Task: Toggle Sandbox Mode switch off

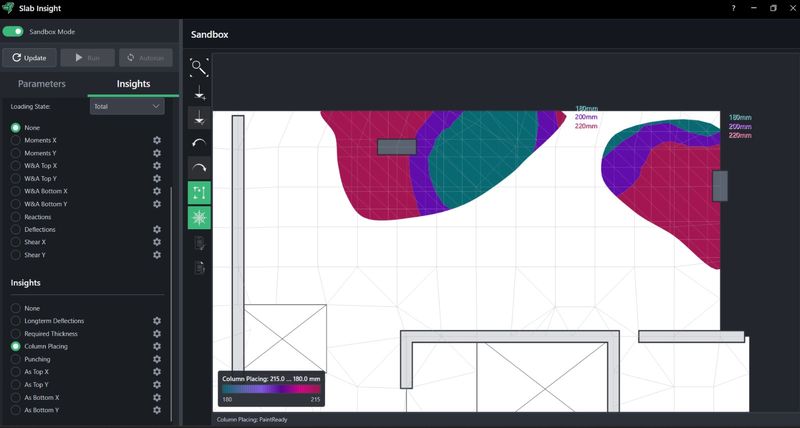Action: [13, 32]
